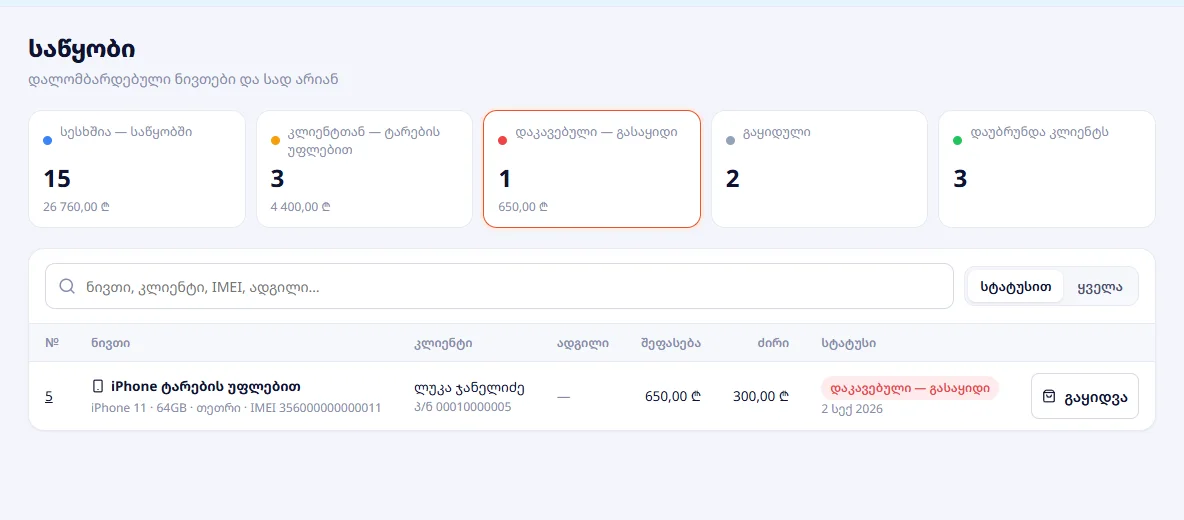The image size is (1184, 520).
Task: Filter by გაყიდული card
Action: coord(819,169)
